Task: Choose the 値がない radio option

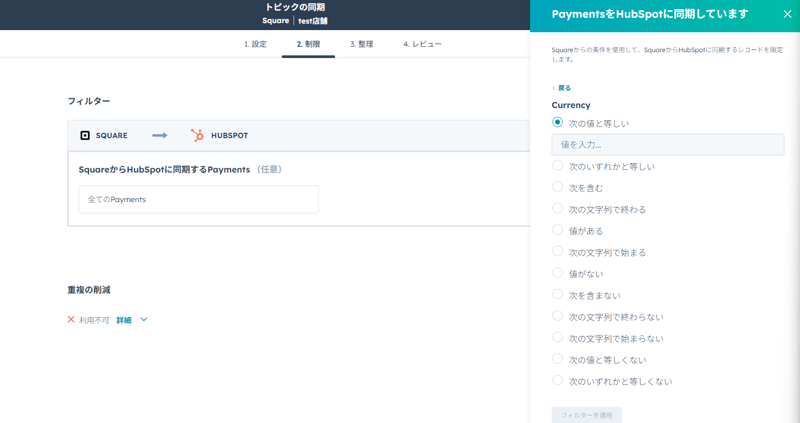Action: pyautogui.click(x=558, y=273)
